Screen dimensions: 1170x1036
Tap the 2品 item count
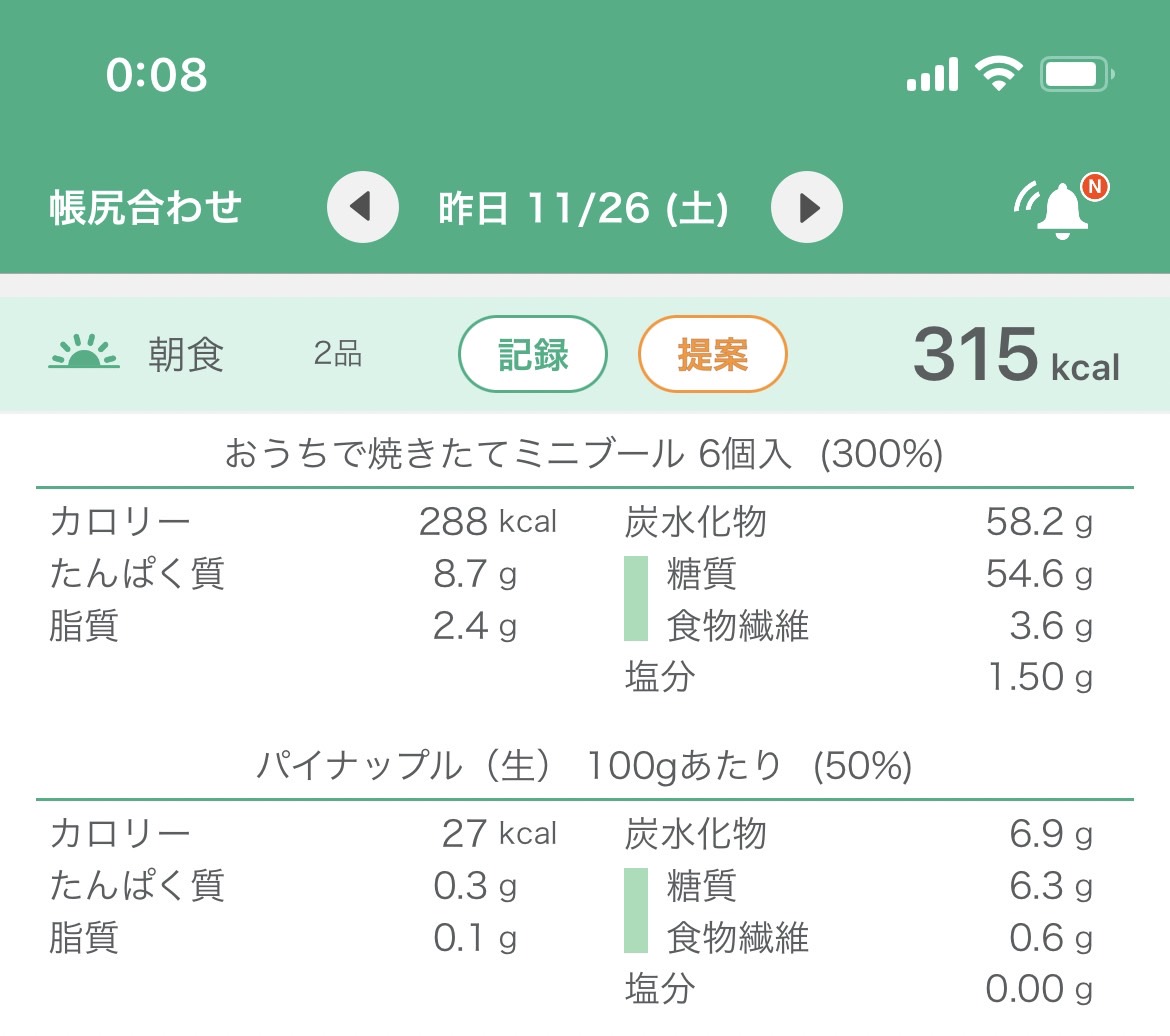338,353
